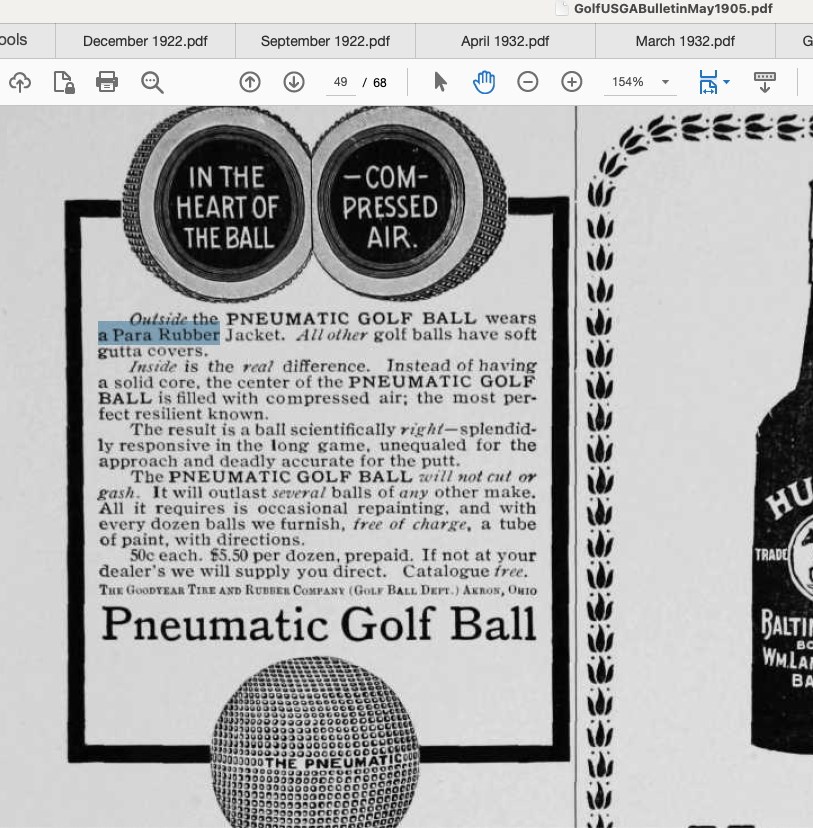Screen dimensions: 813x828
Task: Switch to the September 1922.pdf tab
Action: click(325, 41)
